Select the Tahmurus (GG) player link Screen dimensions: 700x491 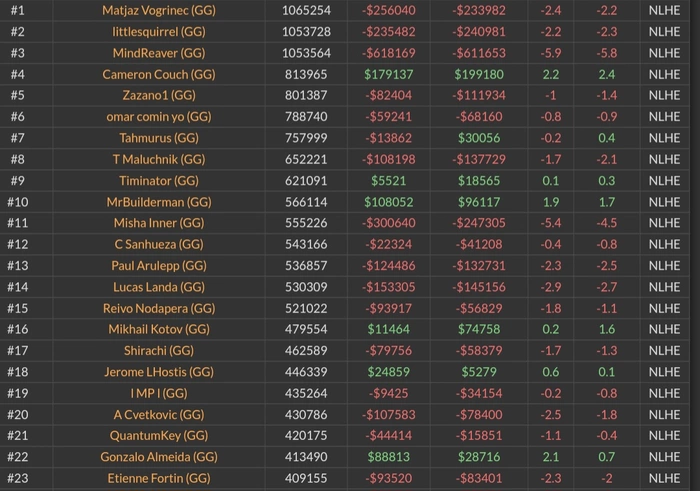click(159, 138)
